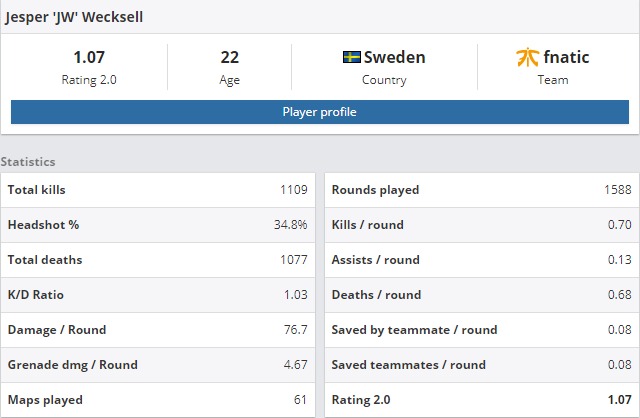This screenshot has width=640, height=418.
Task: Select the Total kills row
Action: point(158,190)
